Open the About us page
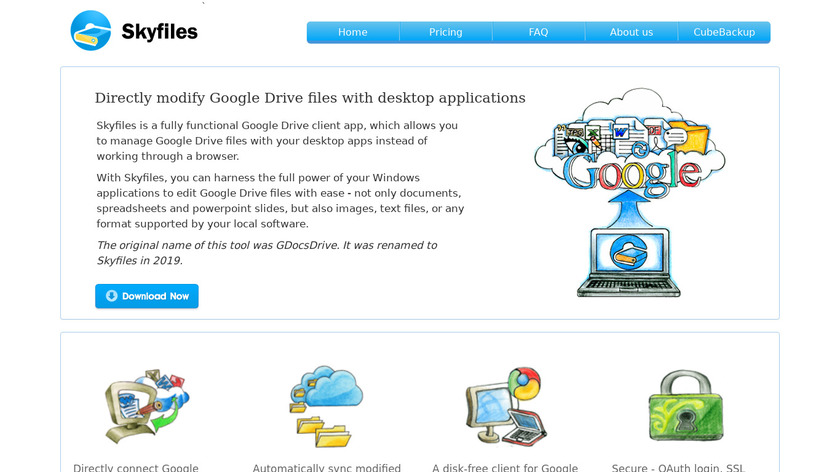This screenshot has height=472, width=840. 631,32
